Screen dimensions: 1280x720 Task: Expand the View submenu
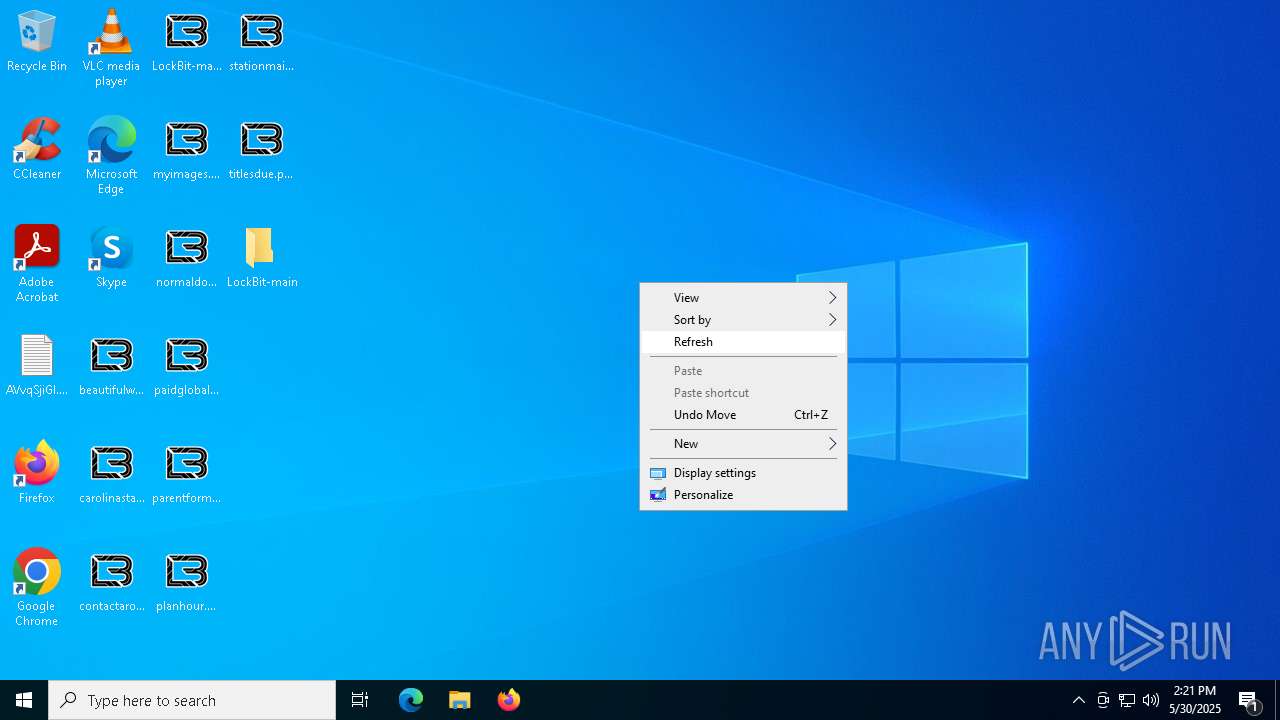(x=743, y=298)
